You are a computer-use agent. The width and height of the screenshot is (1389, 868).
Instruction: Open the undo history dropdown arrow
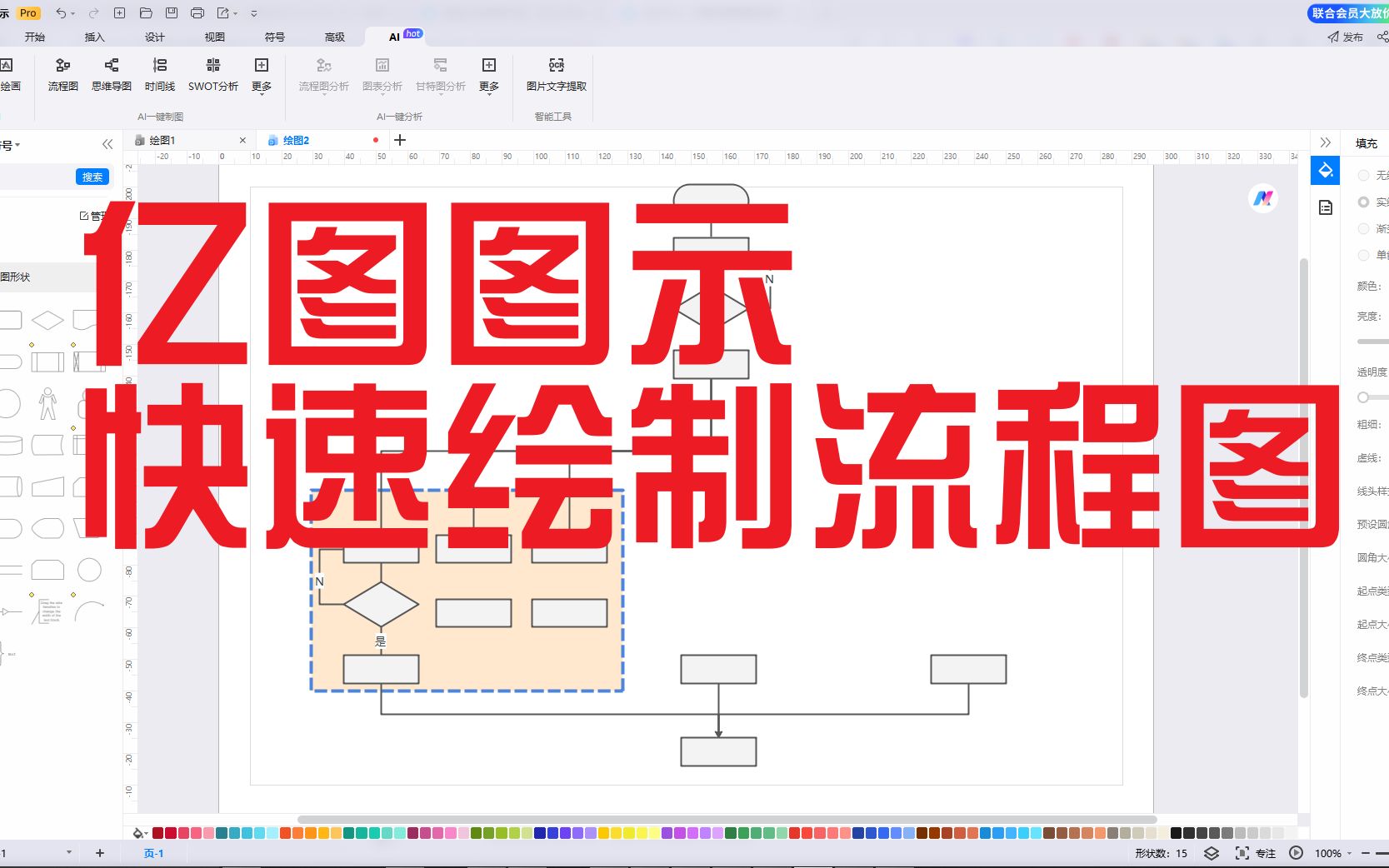pyautogui.click(x=73, y=14)
